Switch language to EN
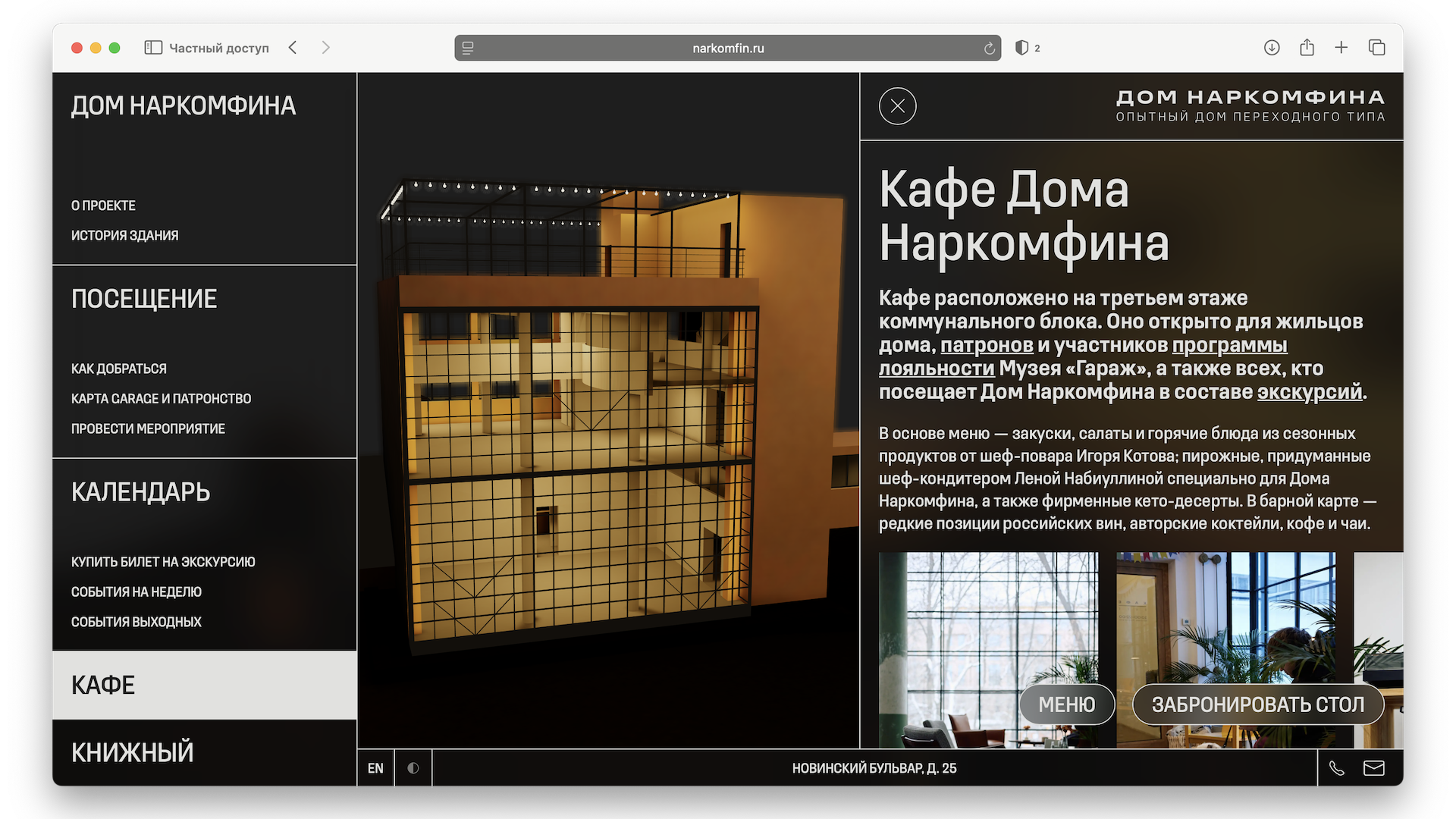This screenshot has width=1456, height=819. click(x=375, y=768)
